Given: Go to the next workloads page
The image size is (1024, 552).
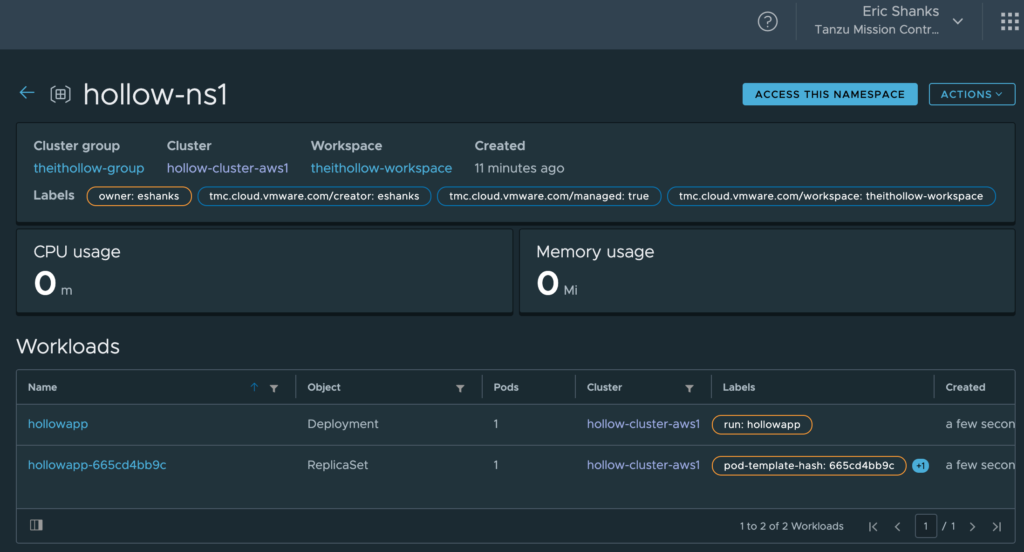Looking at the screenshot, I should point(972,526).
